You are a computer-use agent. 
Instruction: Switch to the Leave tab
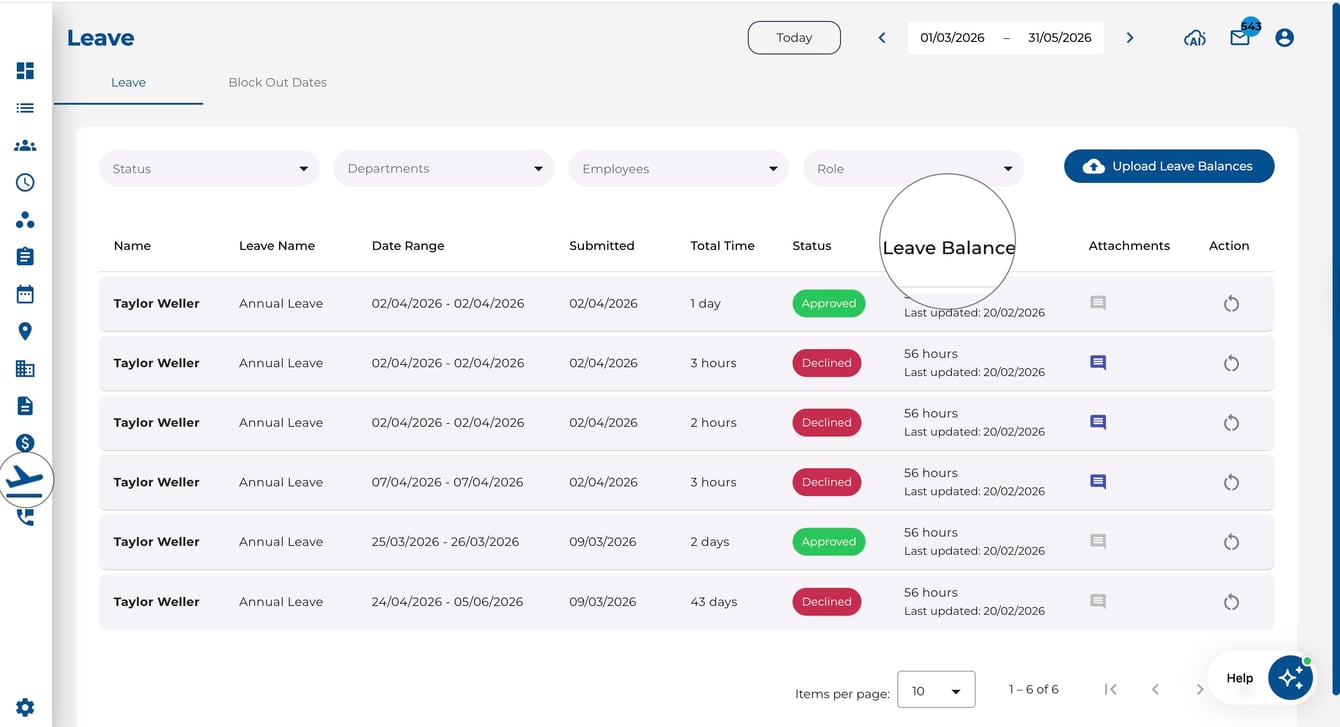[128, 83]
